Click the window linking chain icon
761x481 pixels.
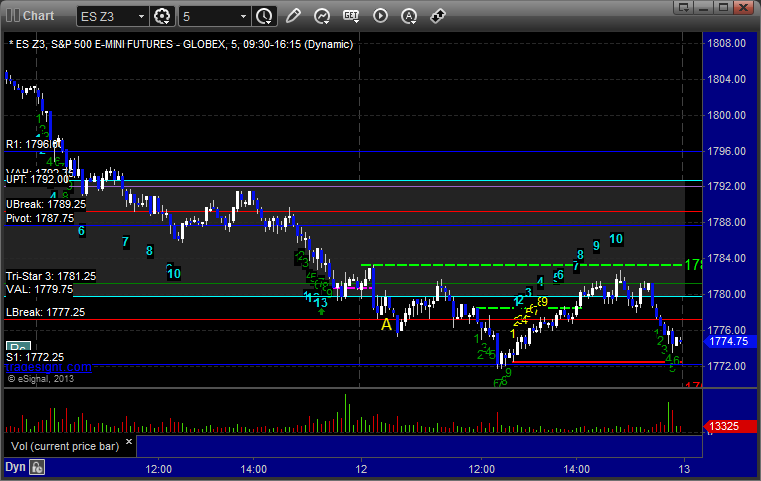(x=438, y=16)
